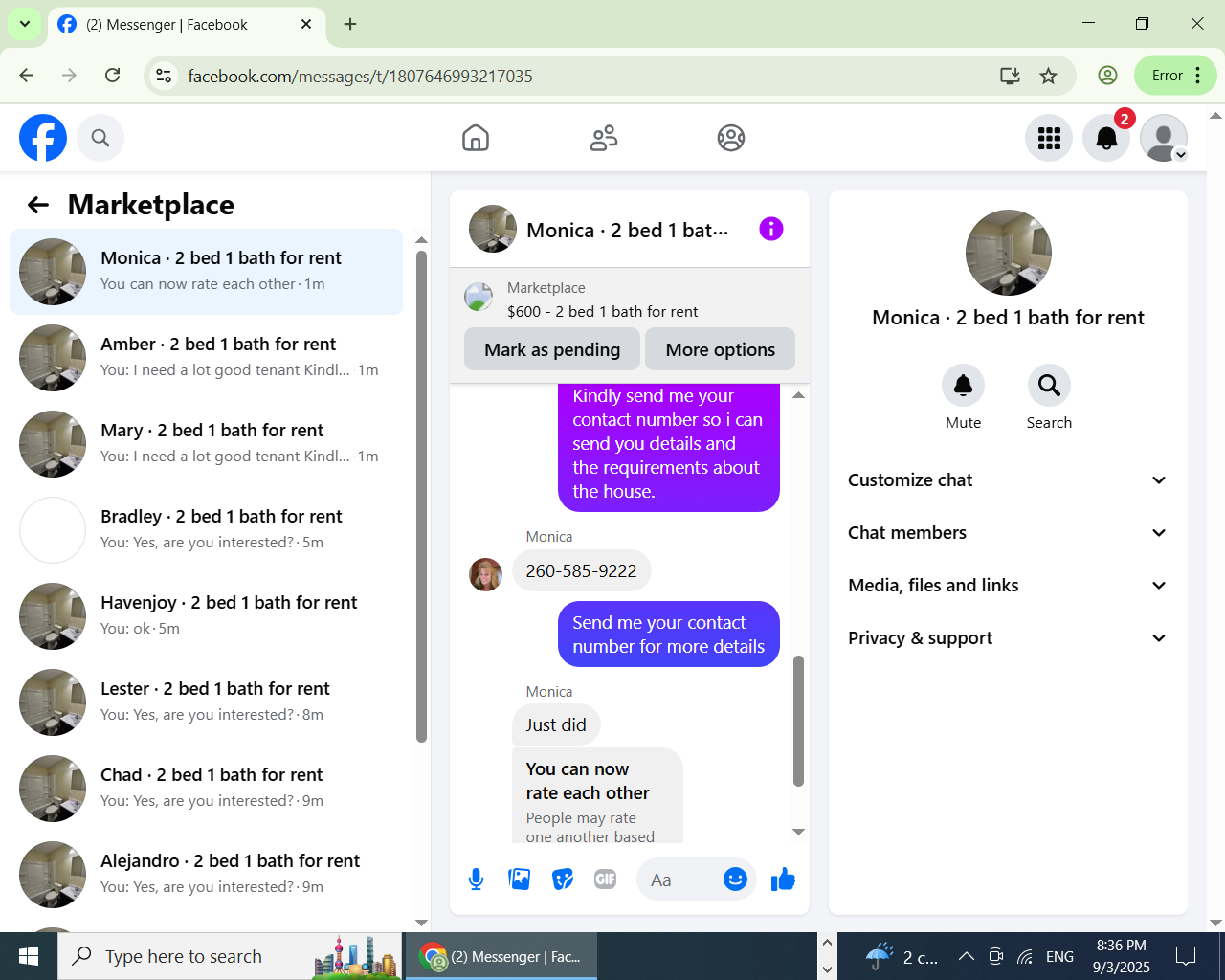Go back to previous page
The height and width of the screenshot is (980, 1225).
coord(27,76)
